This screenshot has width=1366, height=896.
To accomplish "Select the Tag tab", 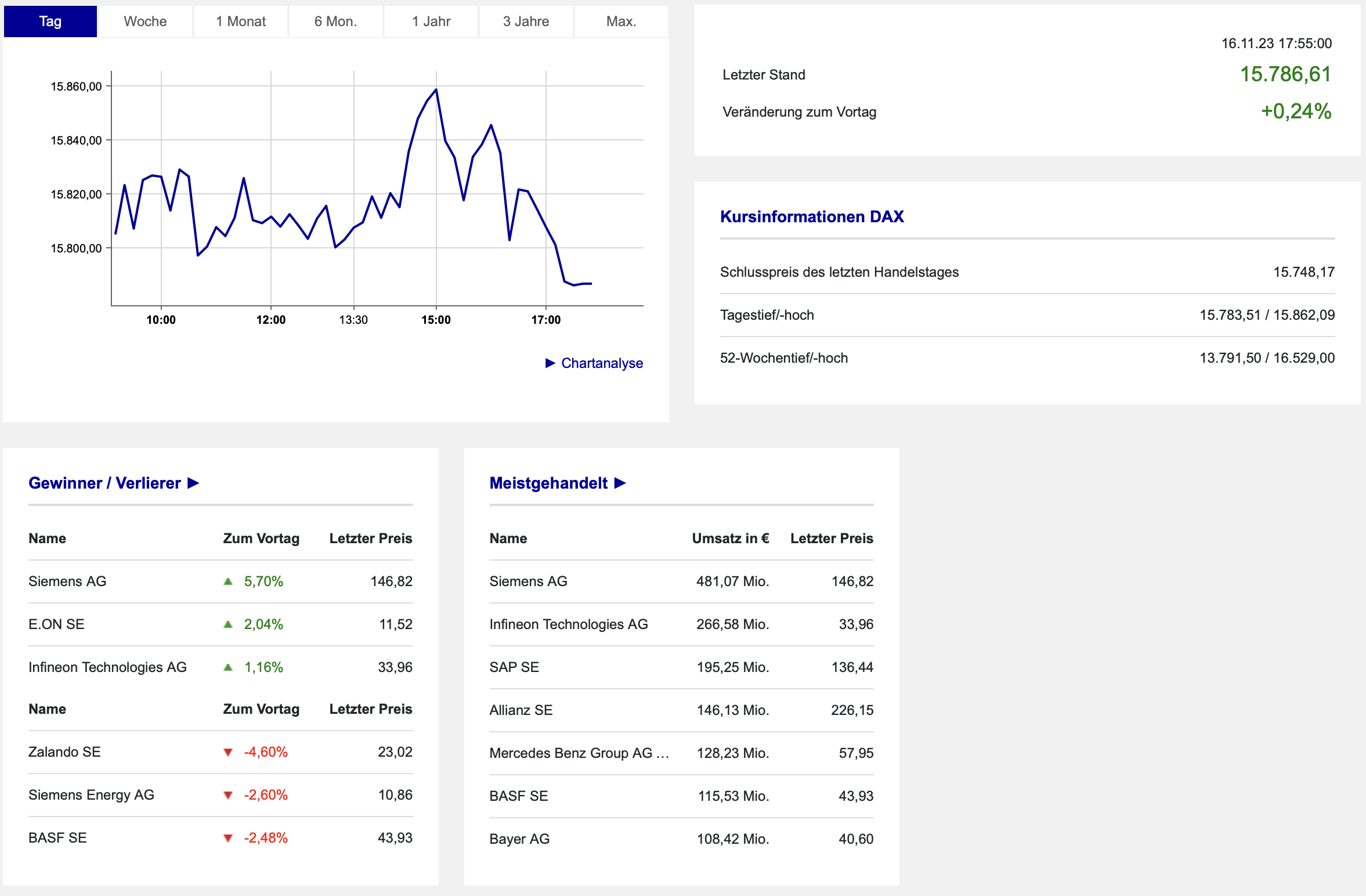I will tap(50, 21).
